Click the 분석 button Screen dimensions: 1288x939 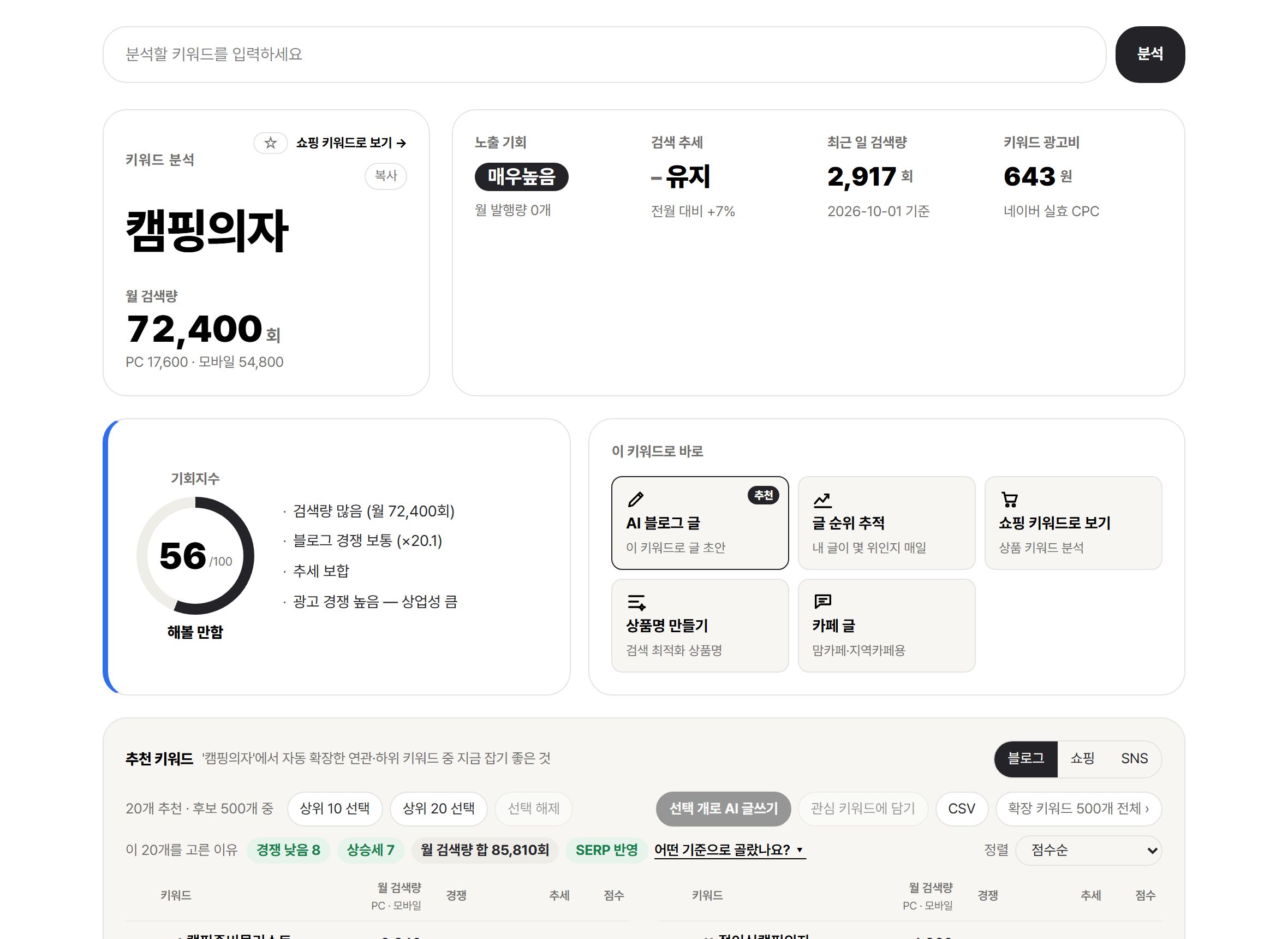1149,54
